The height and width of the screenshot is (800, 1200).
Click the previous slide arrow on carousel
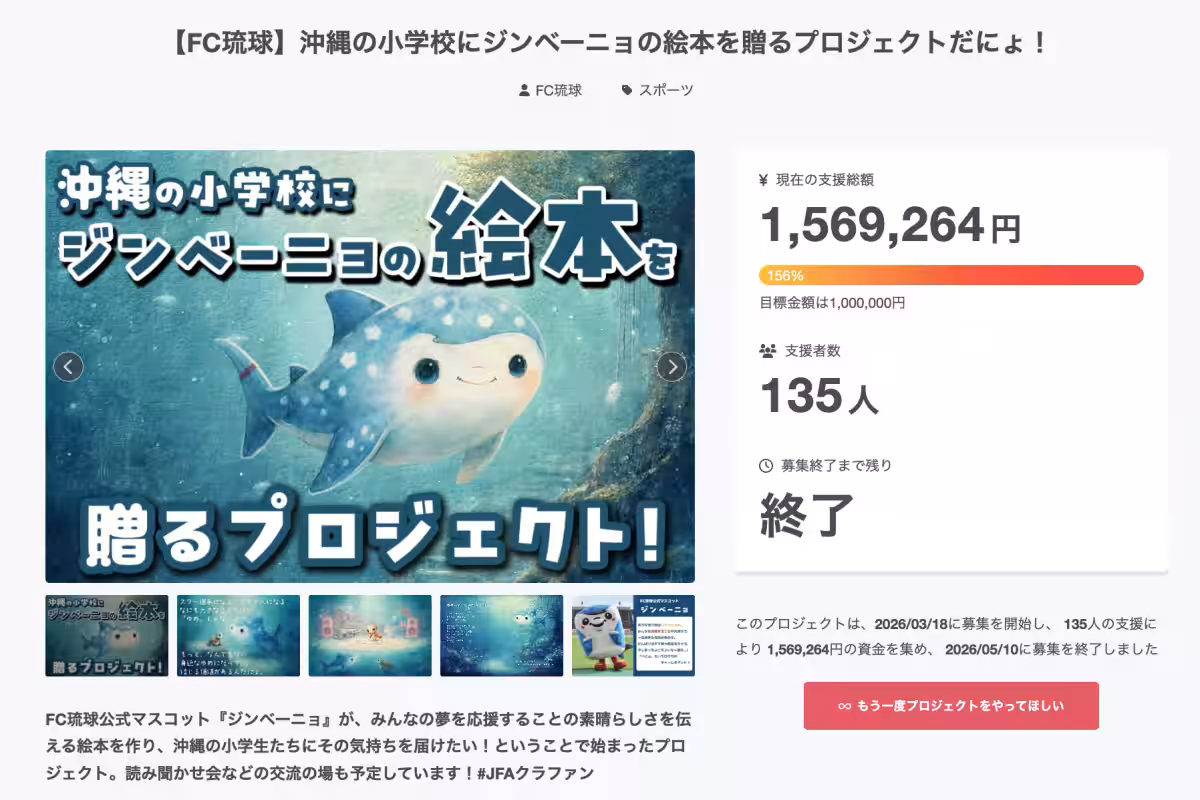[x=68, y=367]
